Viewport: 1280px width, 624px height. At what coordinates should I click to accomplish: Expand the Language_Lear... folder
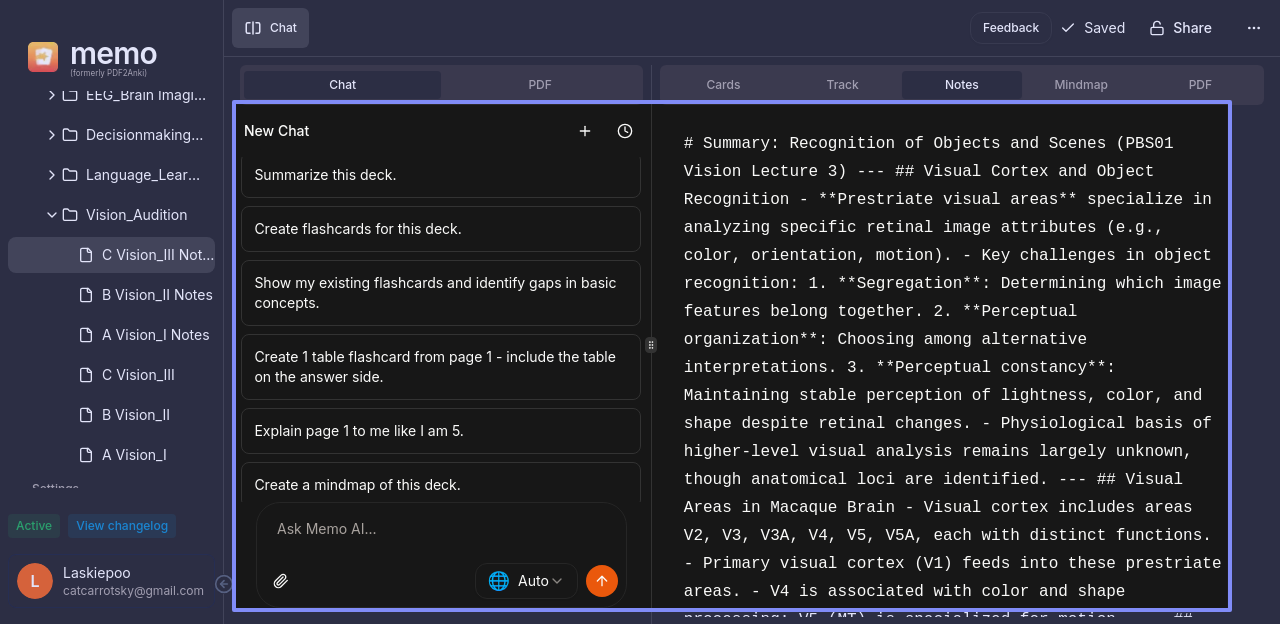point(52,175)
